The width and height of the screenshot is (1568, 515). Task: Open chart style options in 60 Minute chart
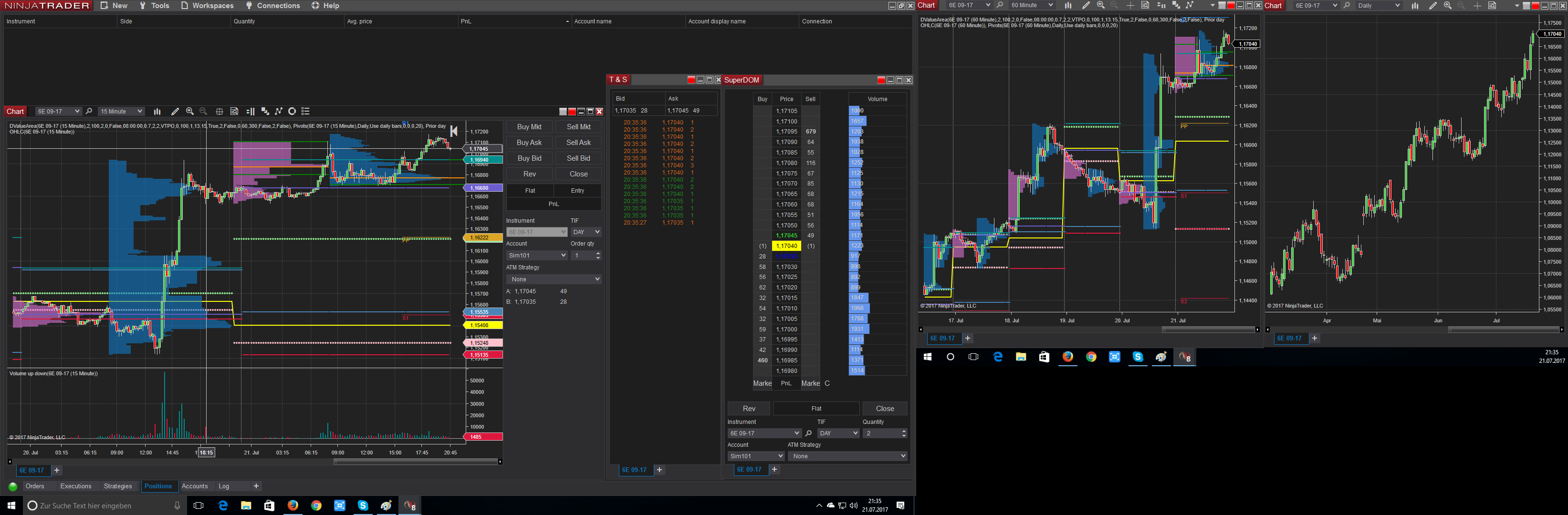[1067, 5]
